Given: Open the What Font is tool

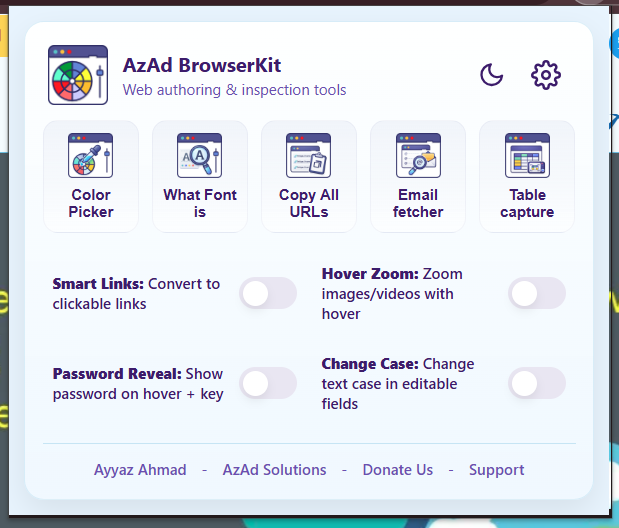Looking at the screenshot, I should [200, 176].
